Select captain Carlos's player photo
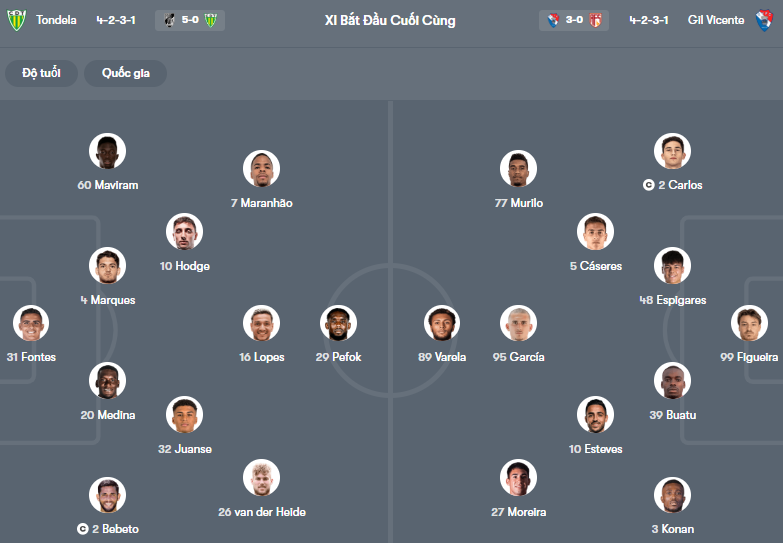The width and height of the screenshot is (783, 543). (672, 152)
